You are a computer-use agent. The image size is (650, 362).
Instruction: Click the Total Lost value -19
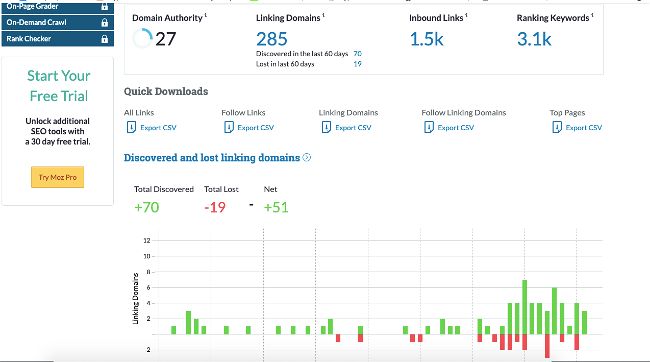[215, 207]
